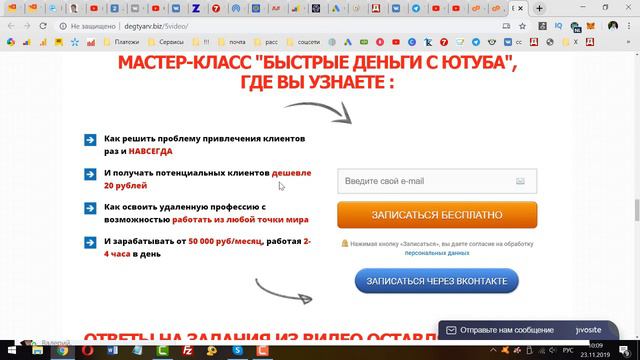Bookmark this page with the star icon
The height and width of the screenshot is (360, 640).
[522, 26]
